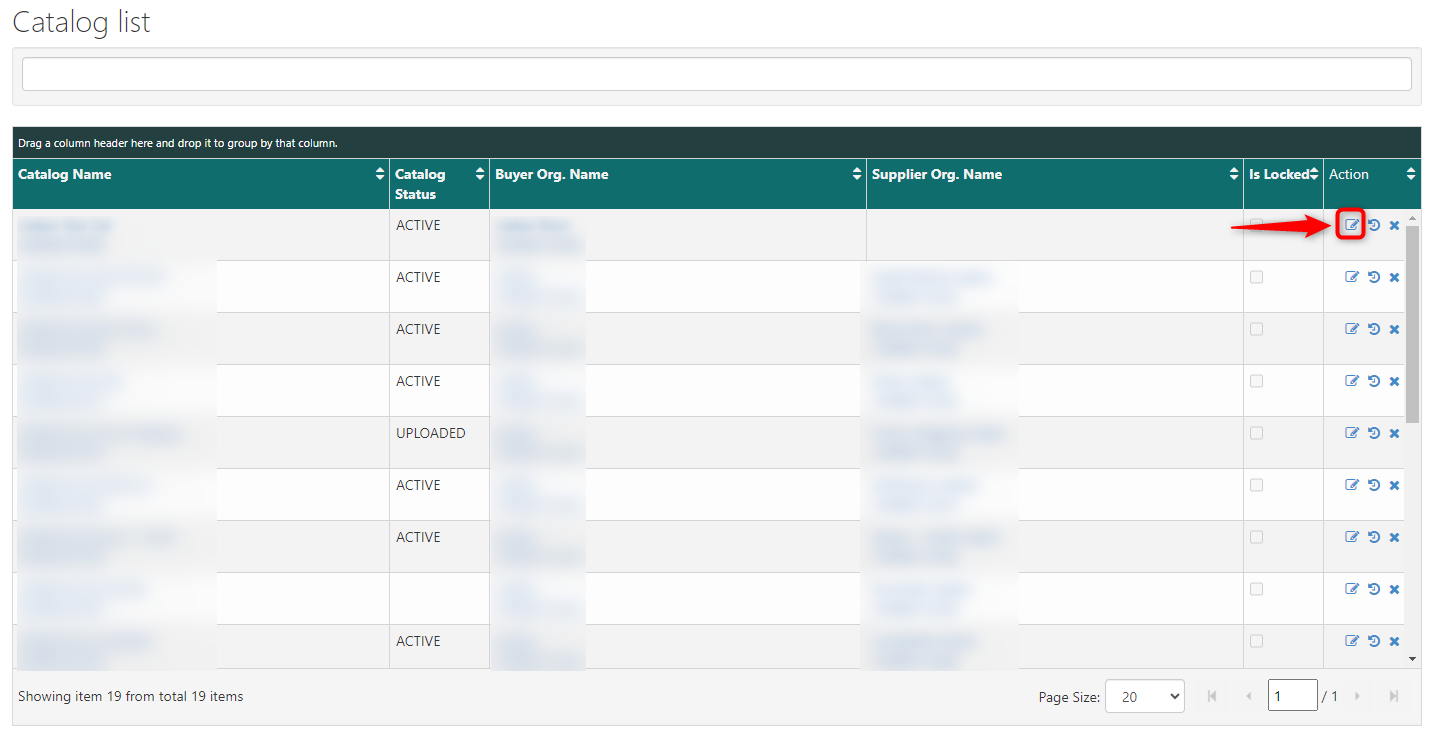Click the vertical scrollbar of the table
This screenshot has height=735, width=1434.
[1412, 320]
